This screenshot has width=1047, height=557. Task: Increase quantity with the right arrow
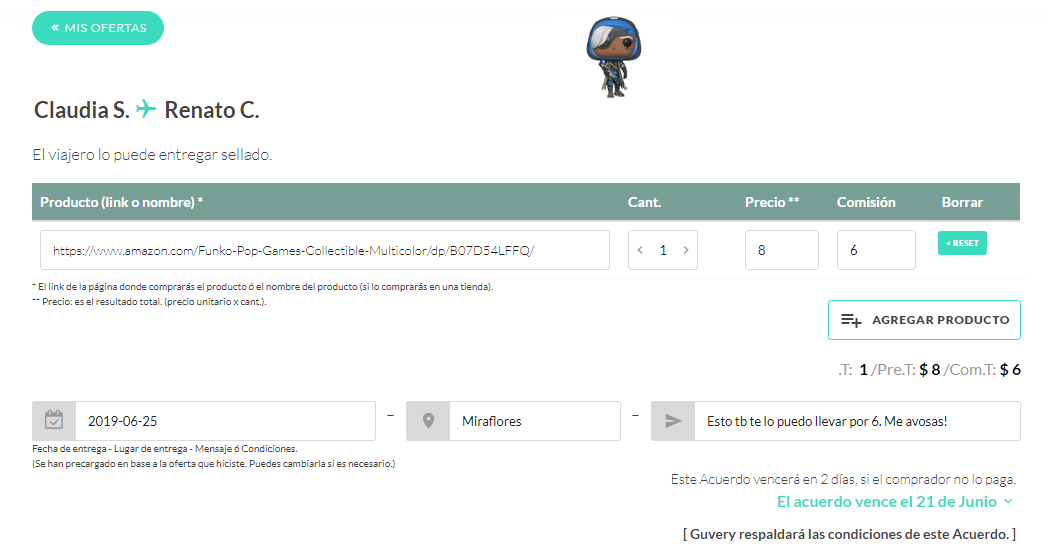pos(686,250)
